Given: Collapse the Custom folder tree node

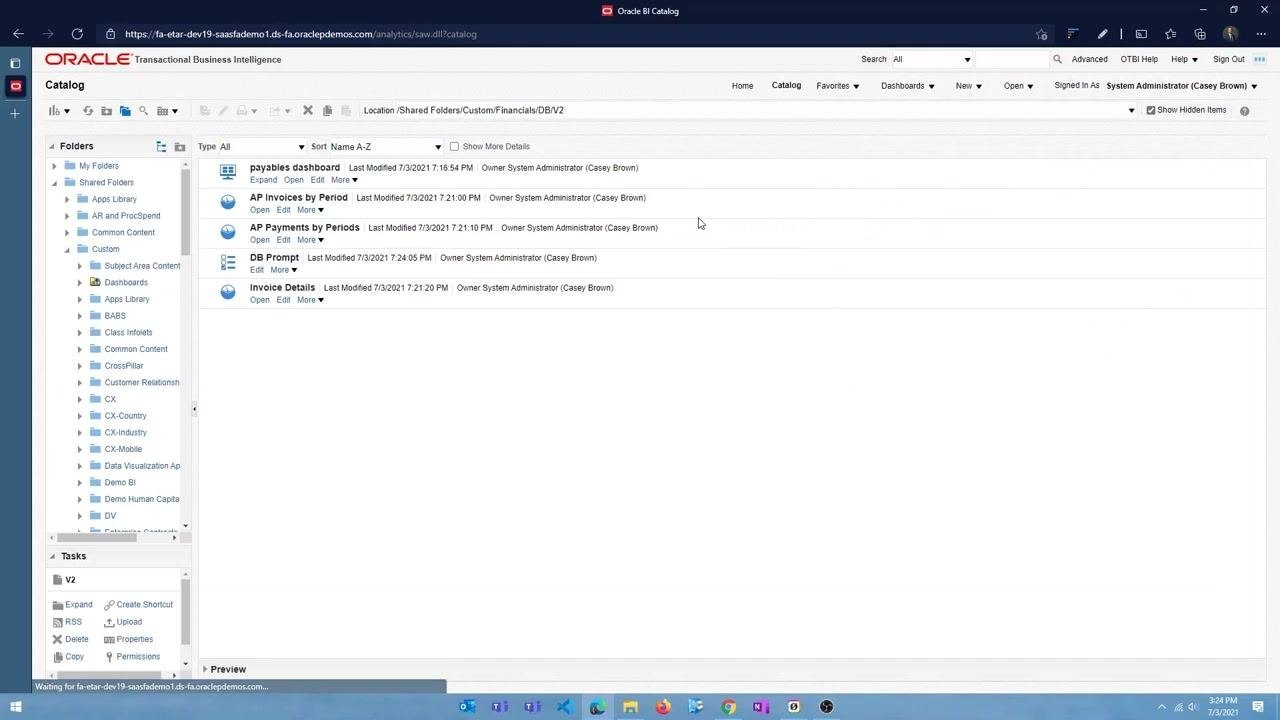Looking at the screenshot, I should coord(67,249).
